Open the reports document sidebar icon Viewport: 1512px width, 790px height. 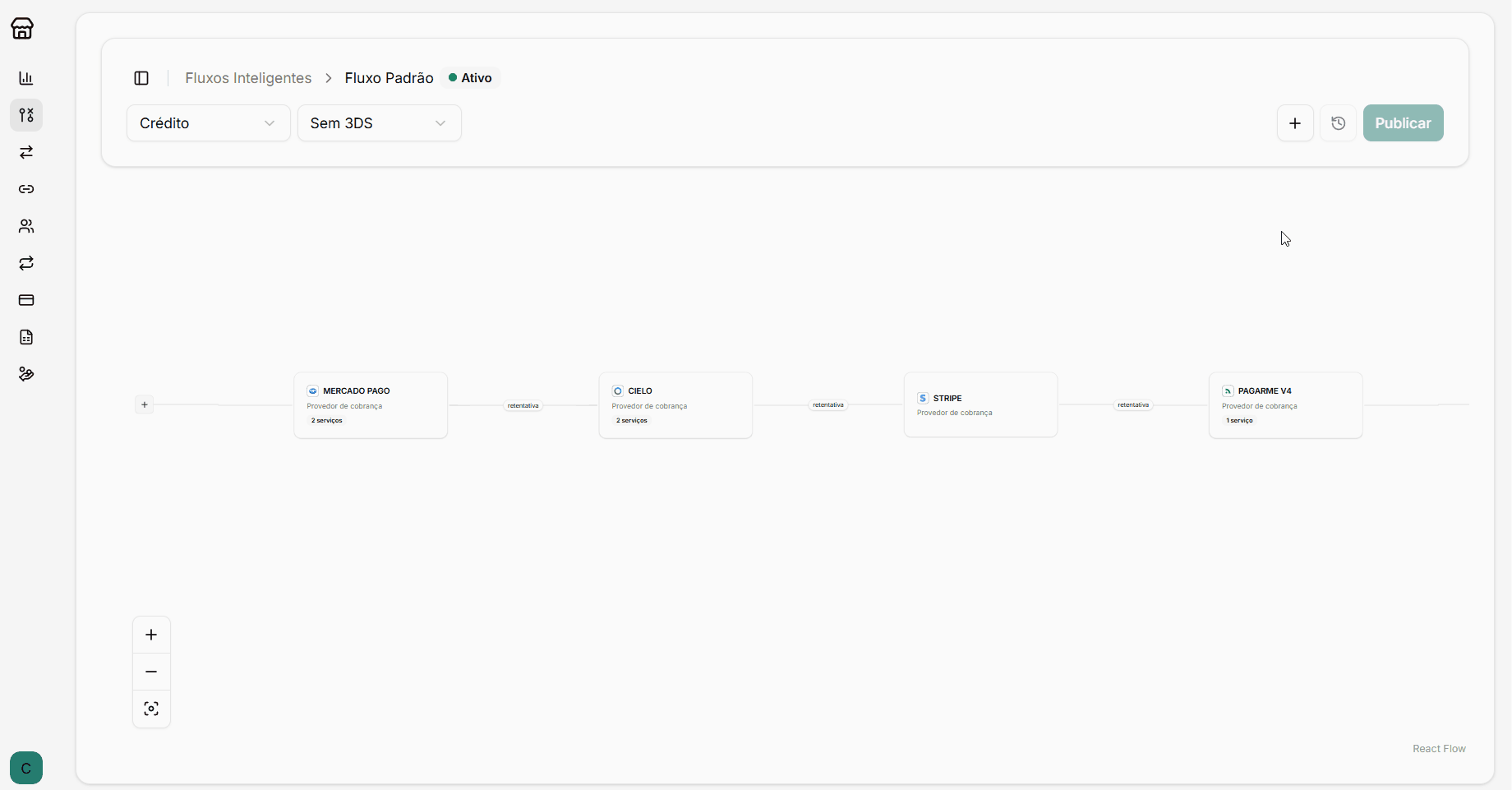[26, 337]
